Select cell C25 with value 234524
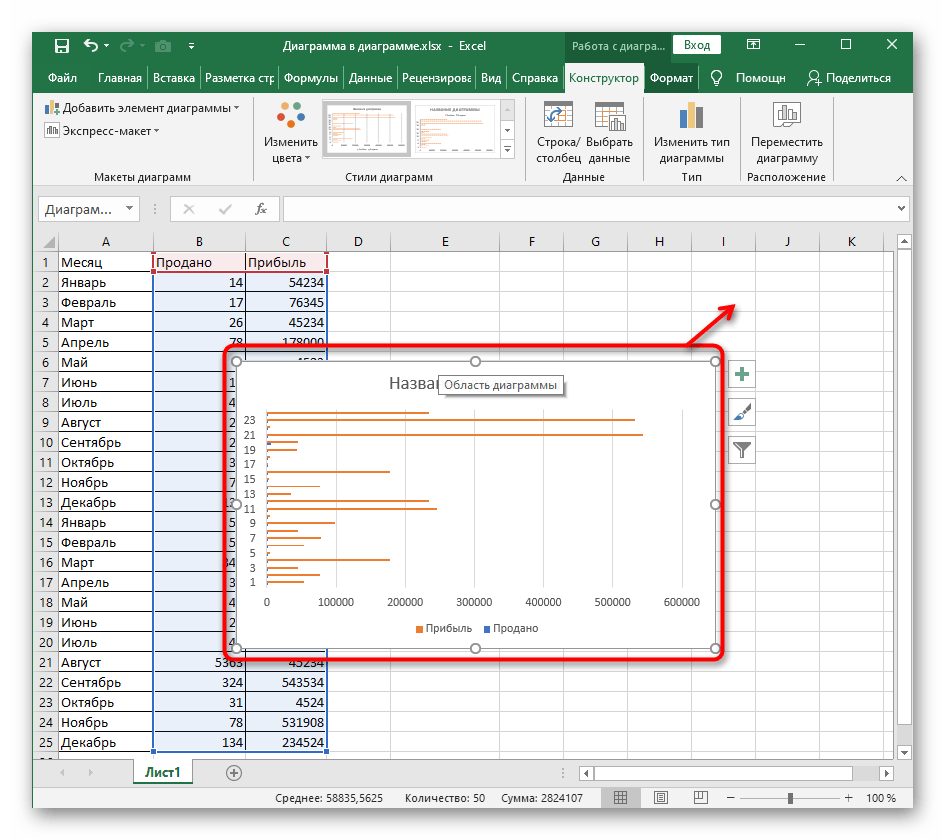 [x=286, y=742]
